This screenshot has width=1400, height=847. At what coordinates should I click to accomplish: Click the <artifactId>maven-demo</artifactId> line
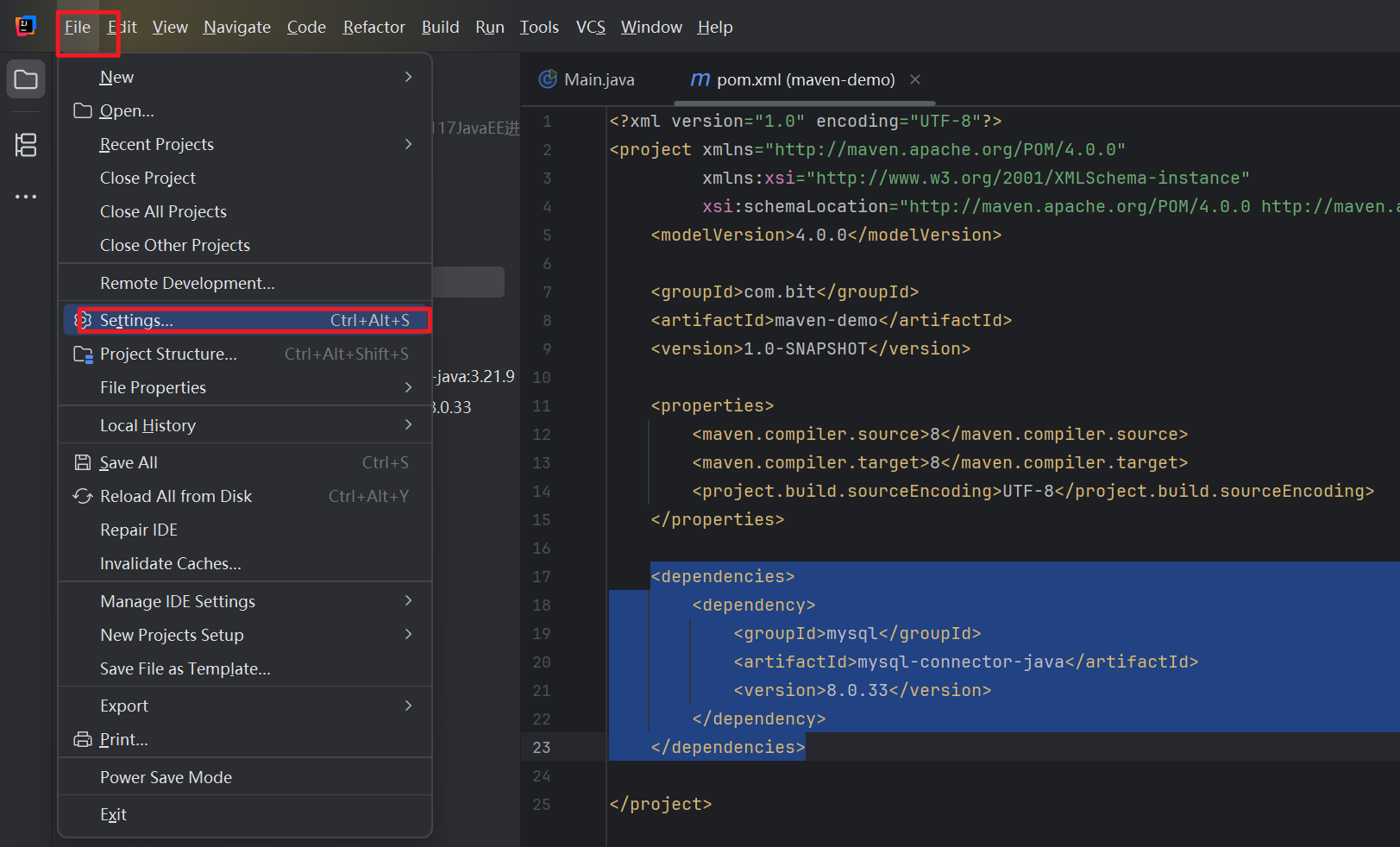[x=832, y=320]
